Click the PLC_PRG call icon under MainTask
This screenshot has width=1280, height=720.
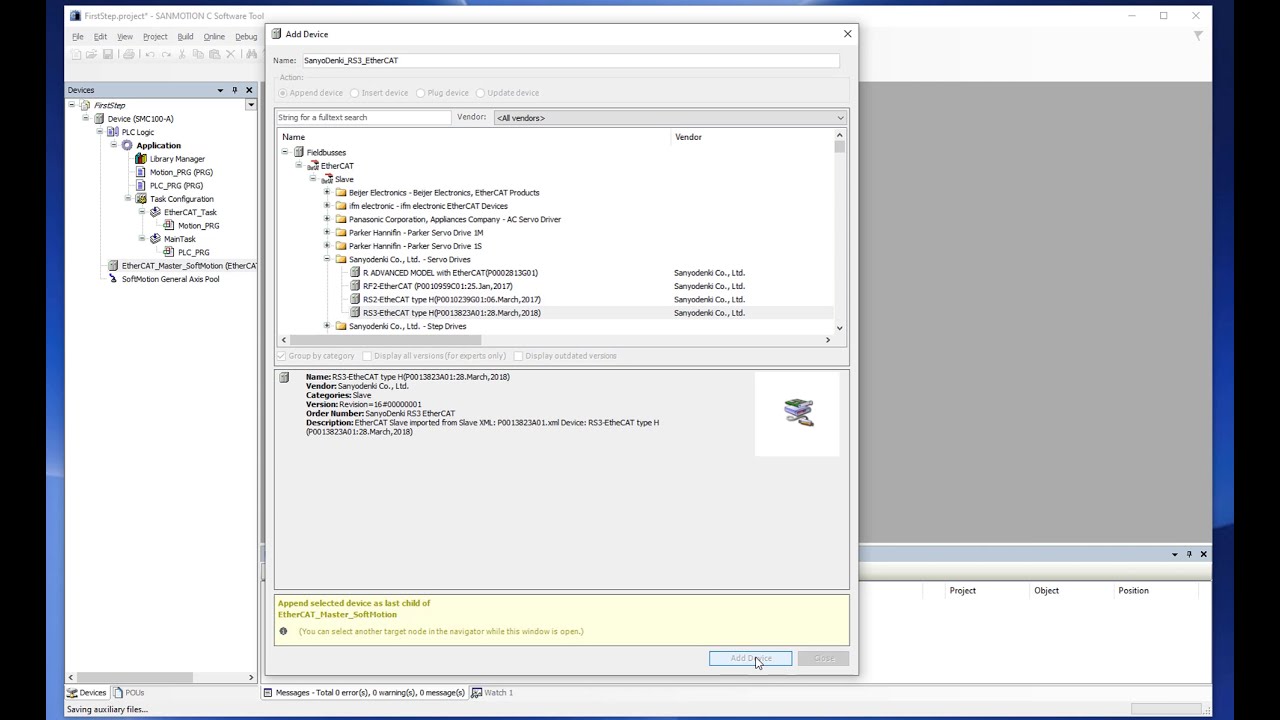click(169, 252)
